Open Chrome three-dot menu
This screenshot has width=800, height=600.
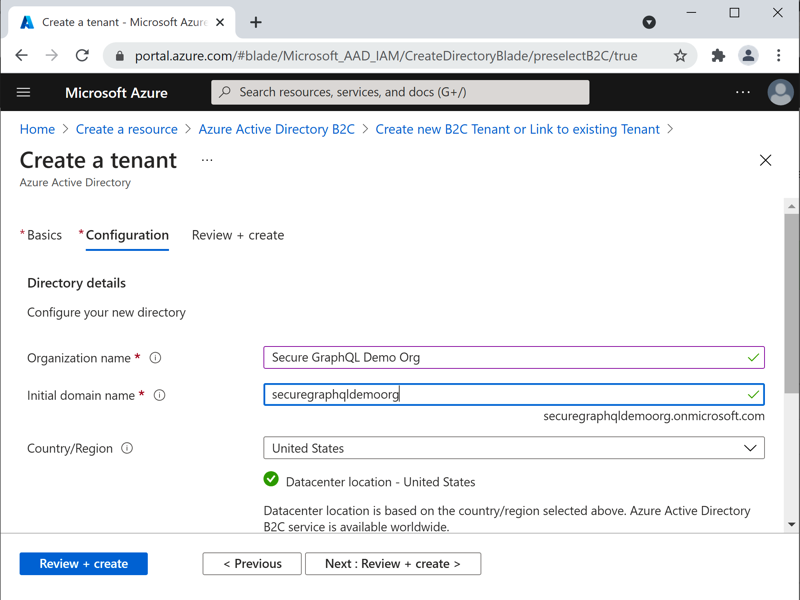pos(779,55)
